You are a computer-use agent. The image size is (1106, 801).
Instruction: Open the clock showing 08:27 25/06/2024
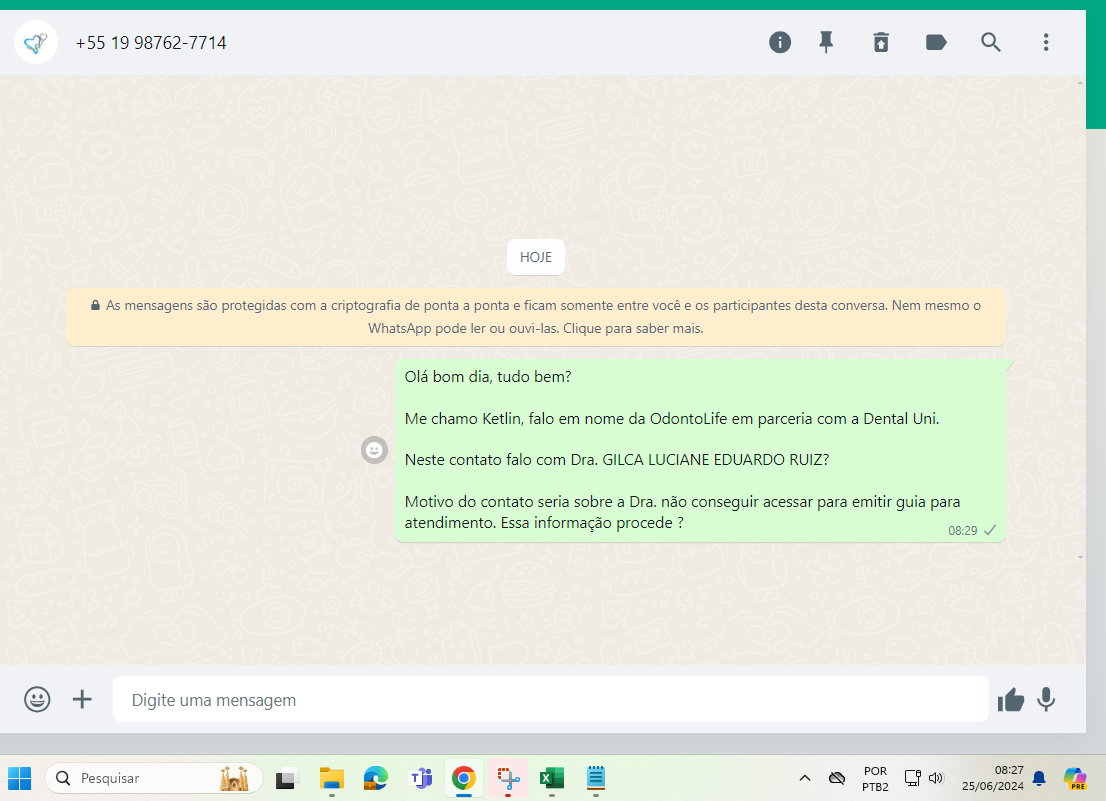click(x=992, y=778)
